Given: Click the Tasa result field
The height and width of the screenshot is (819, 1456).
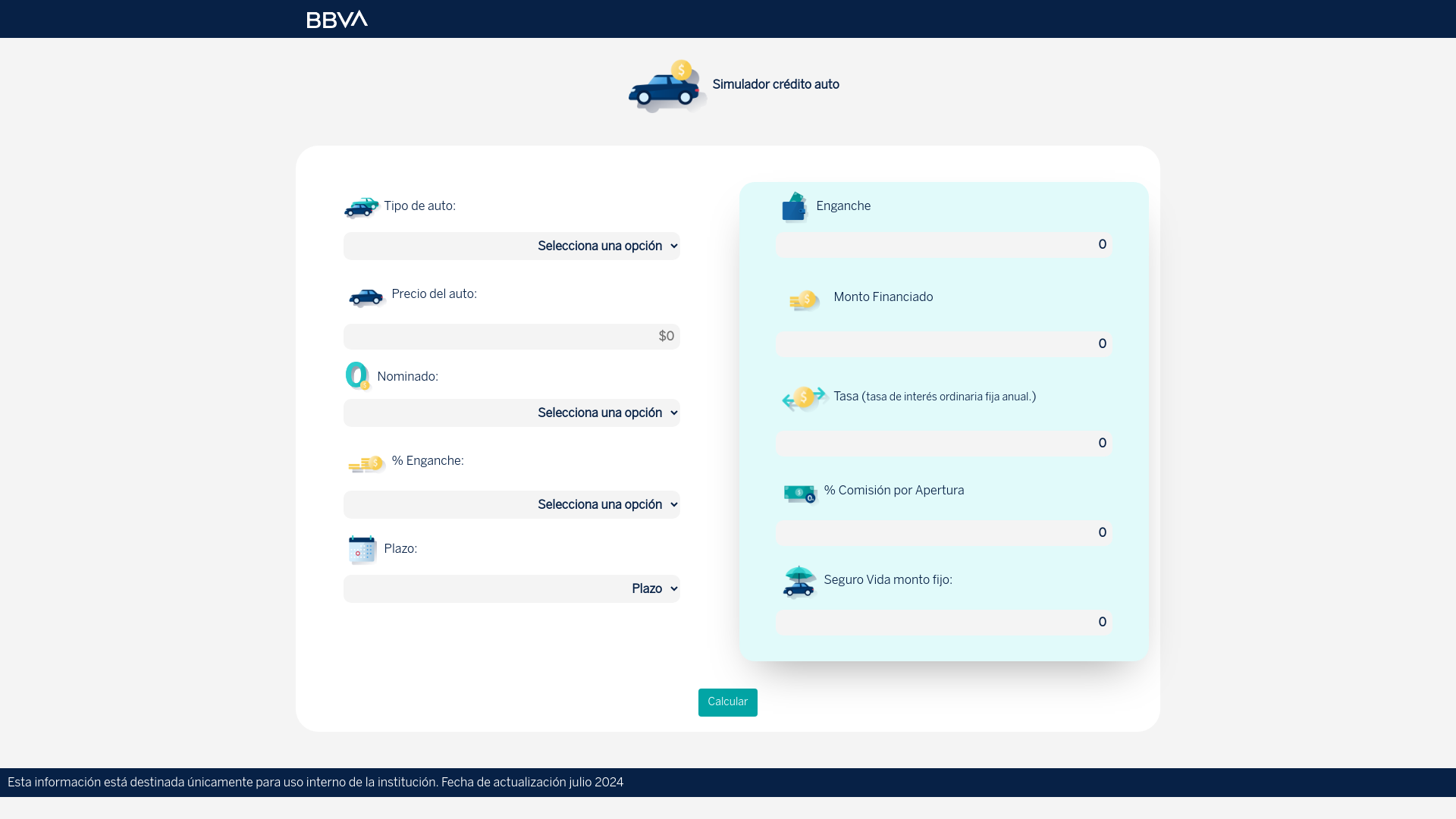Looking at the screenshot, I should 944,444.
